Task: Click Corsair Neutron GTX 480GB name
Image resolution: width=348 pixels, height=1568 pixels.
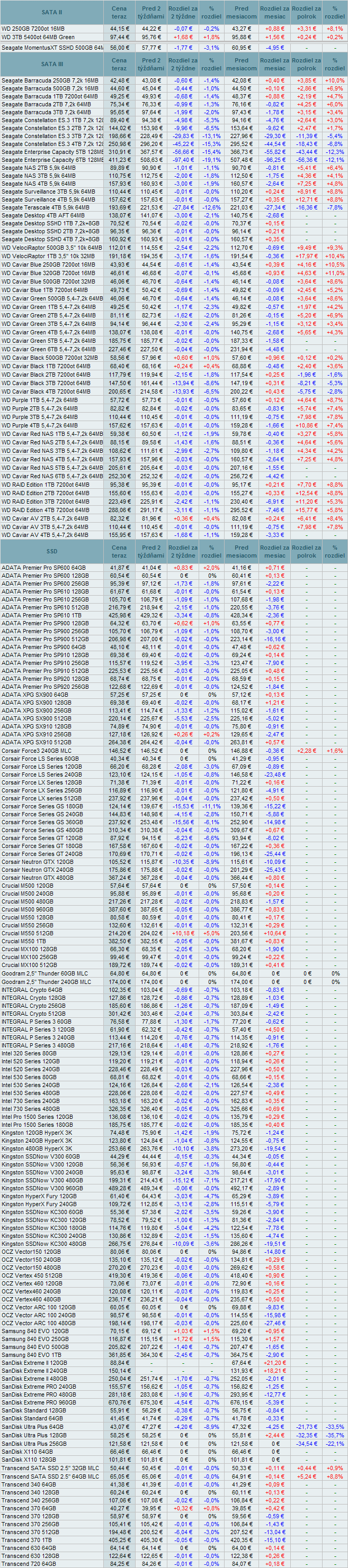Action: [x=37, y=877]
